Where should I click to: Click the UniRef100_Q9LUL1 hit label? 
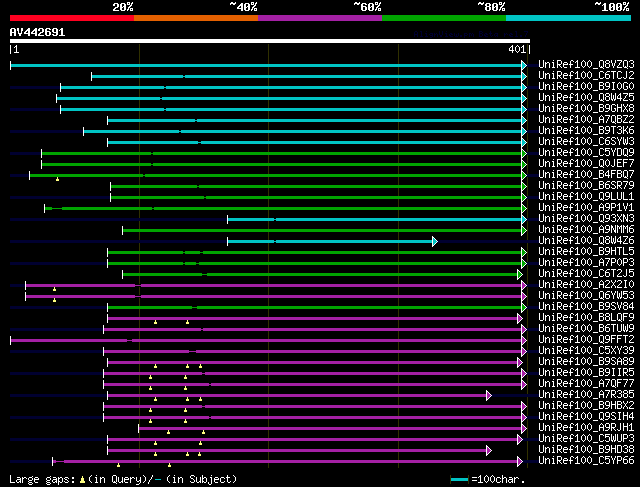(x=586, y=196)
